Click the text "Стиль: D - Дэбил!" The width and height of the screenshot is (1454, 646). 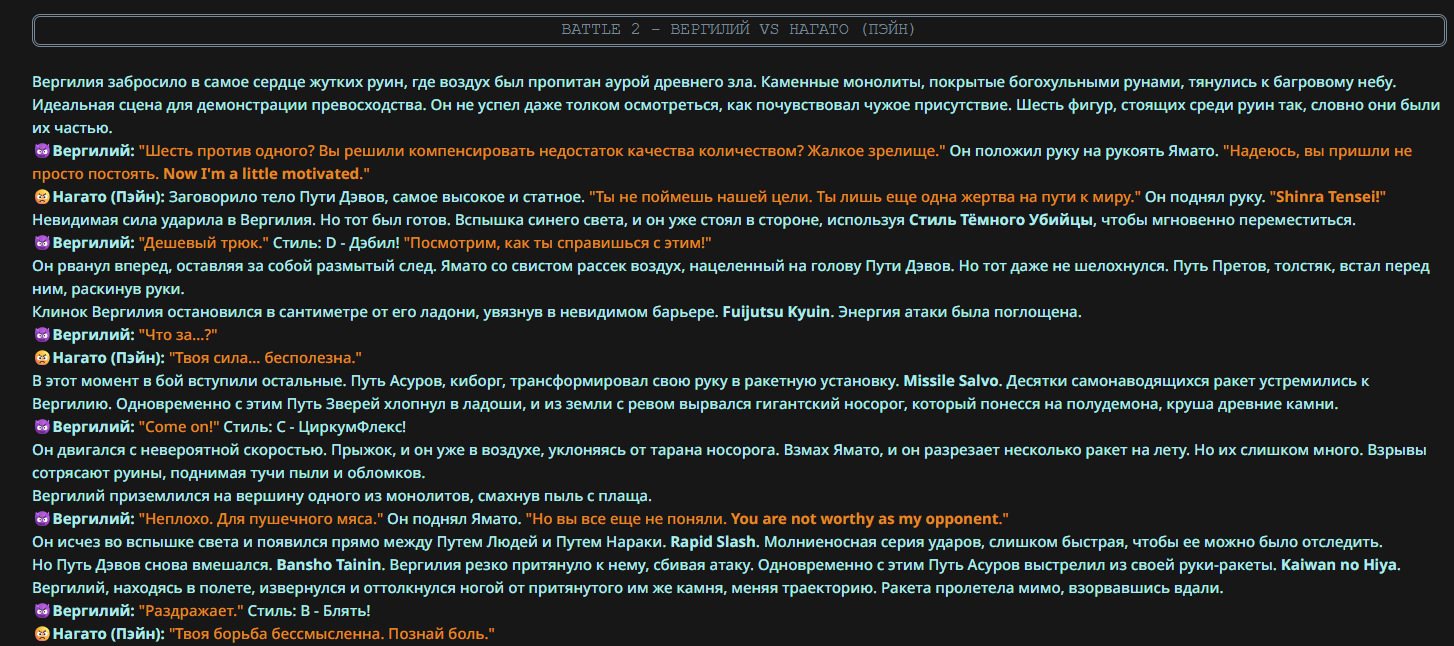click(337, 243)
